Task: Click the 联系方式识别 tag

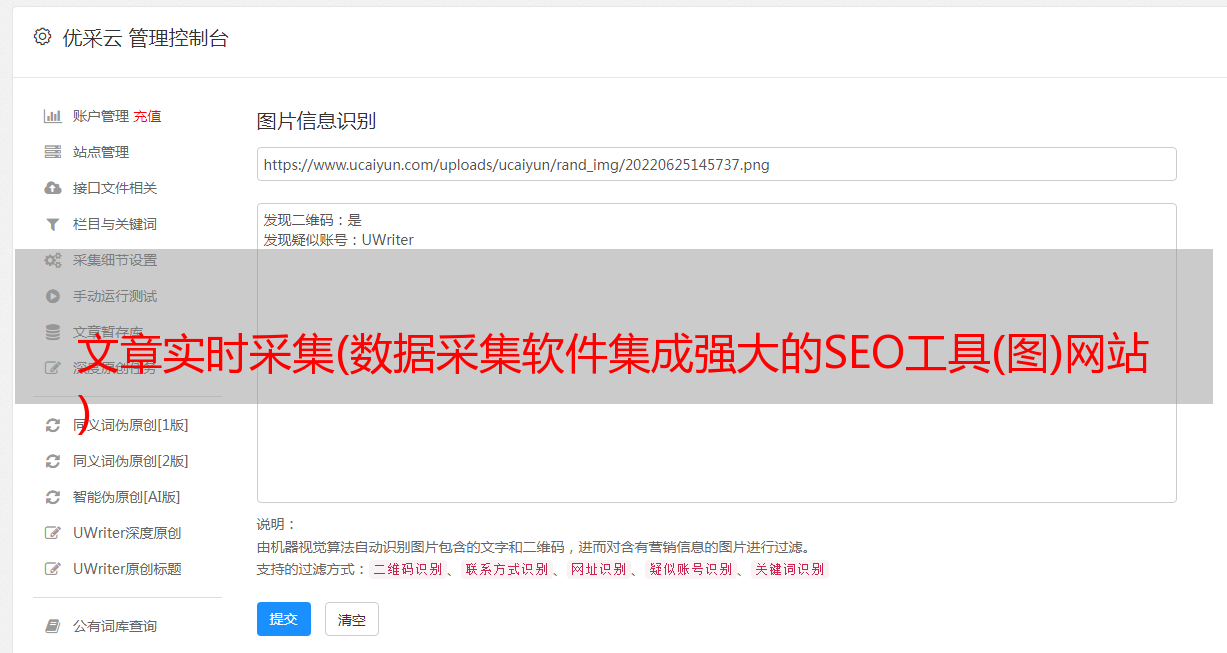Action: (506, 569)
